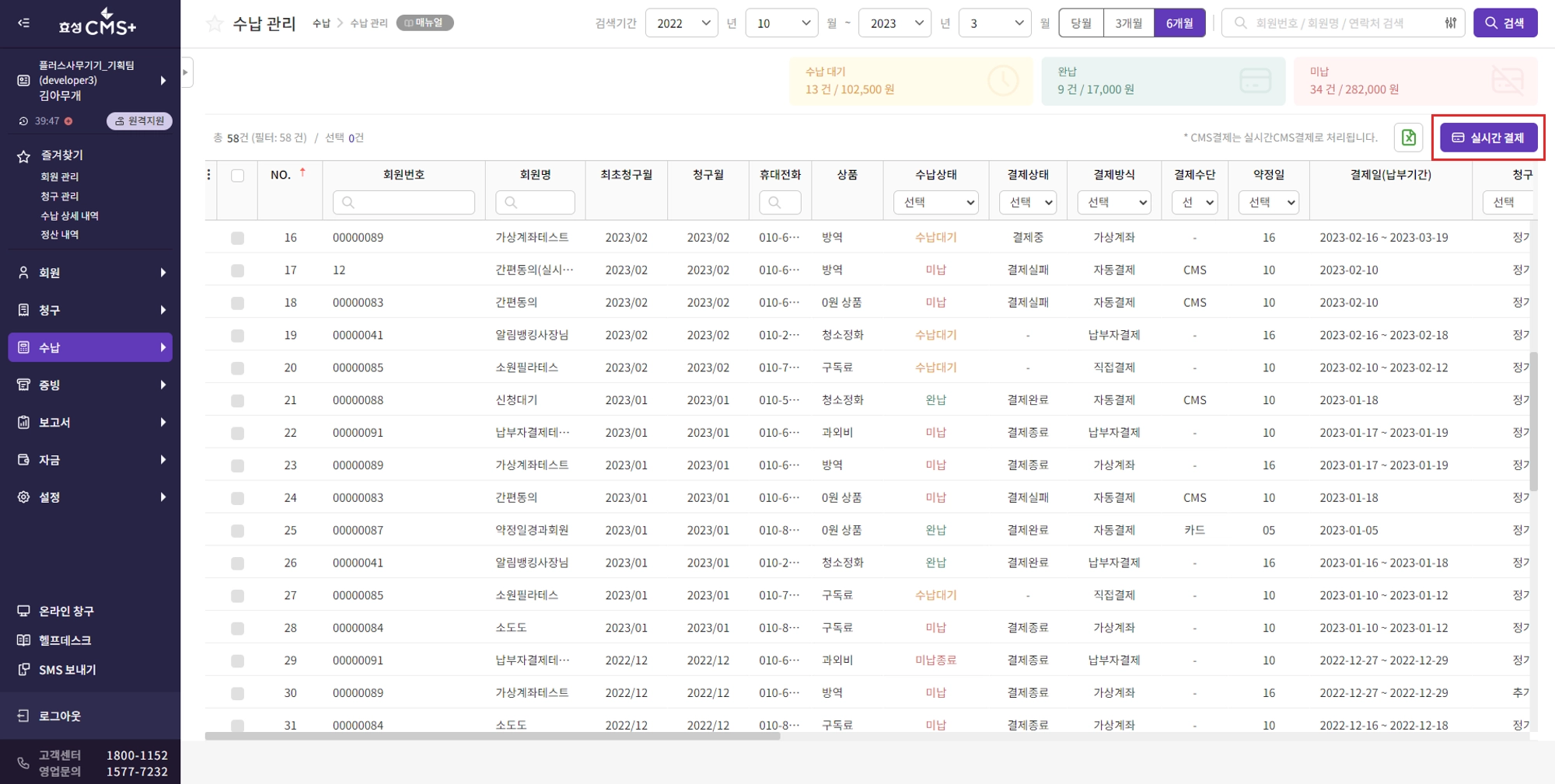This screenshot has height=784, width=1555.
Task: Tick the checkbox for row number 21
Action: point(237,400)
